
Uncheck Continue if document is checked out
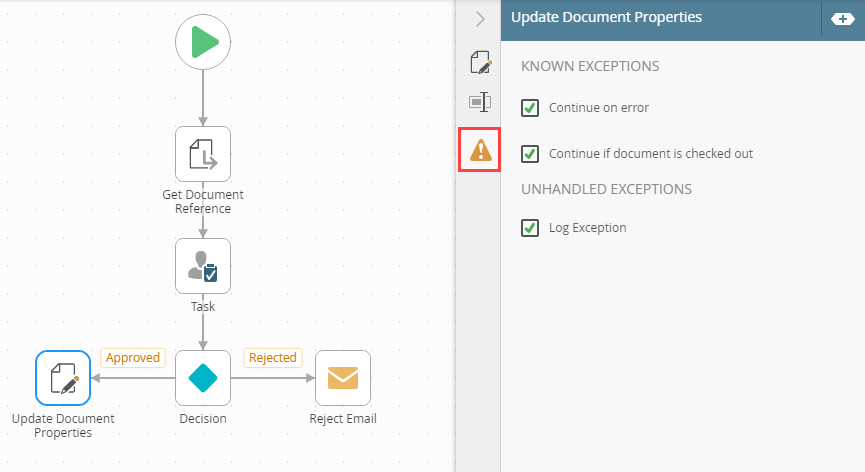(530, 153)
